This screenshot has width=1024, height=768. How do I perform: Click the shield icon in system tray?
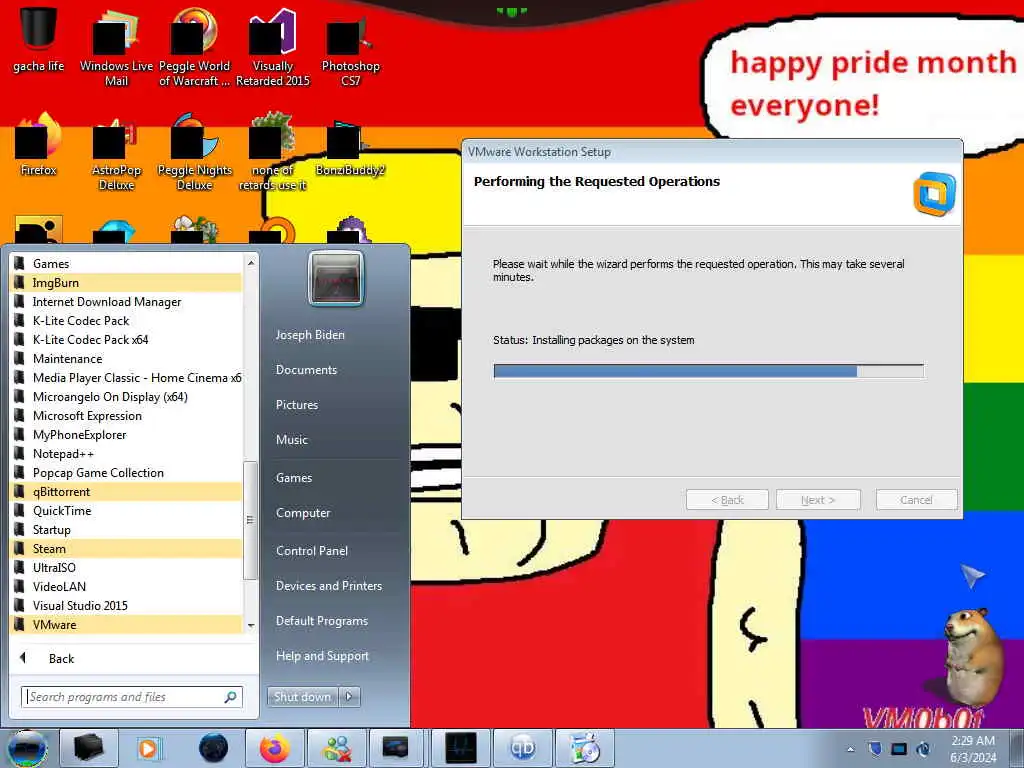pos(874,748)
